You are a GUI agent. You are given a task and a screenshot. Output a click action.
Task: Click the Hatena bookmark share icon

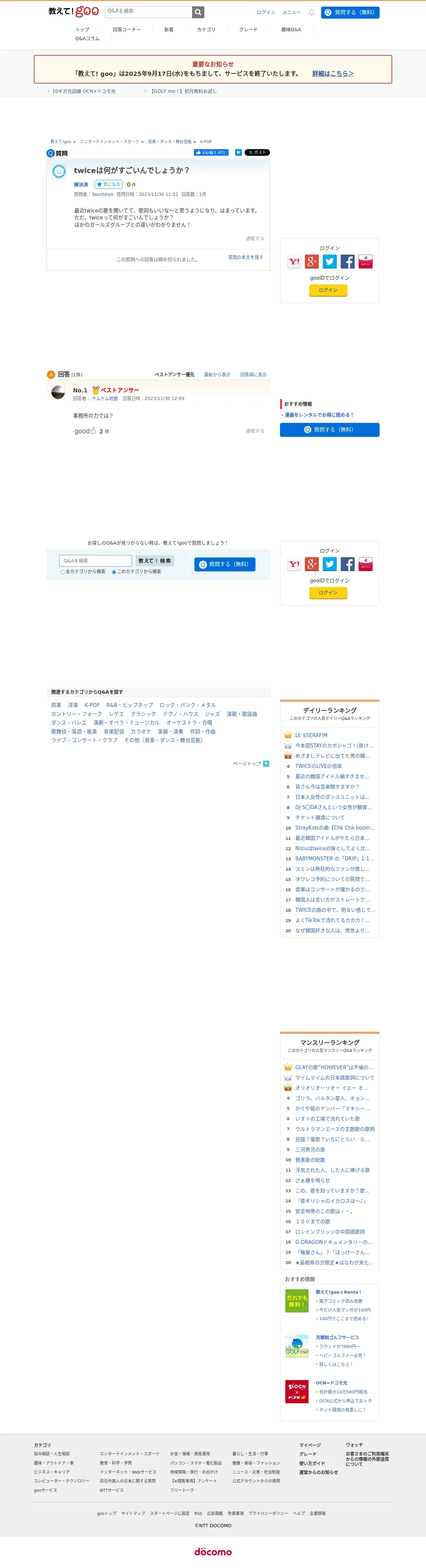[x=238, y=153]
